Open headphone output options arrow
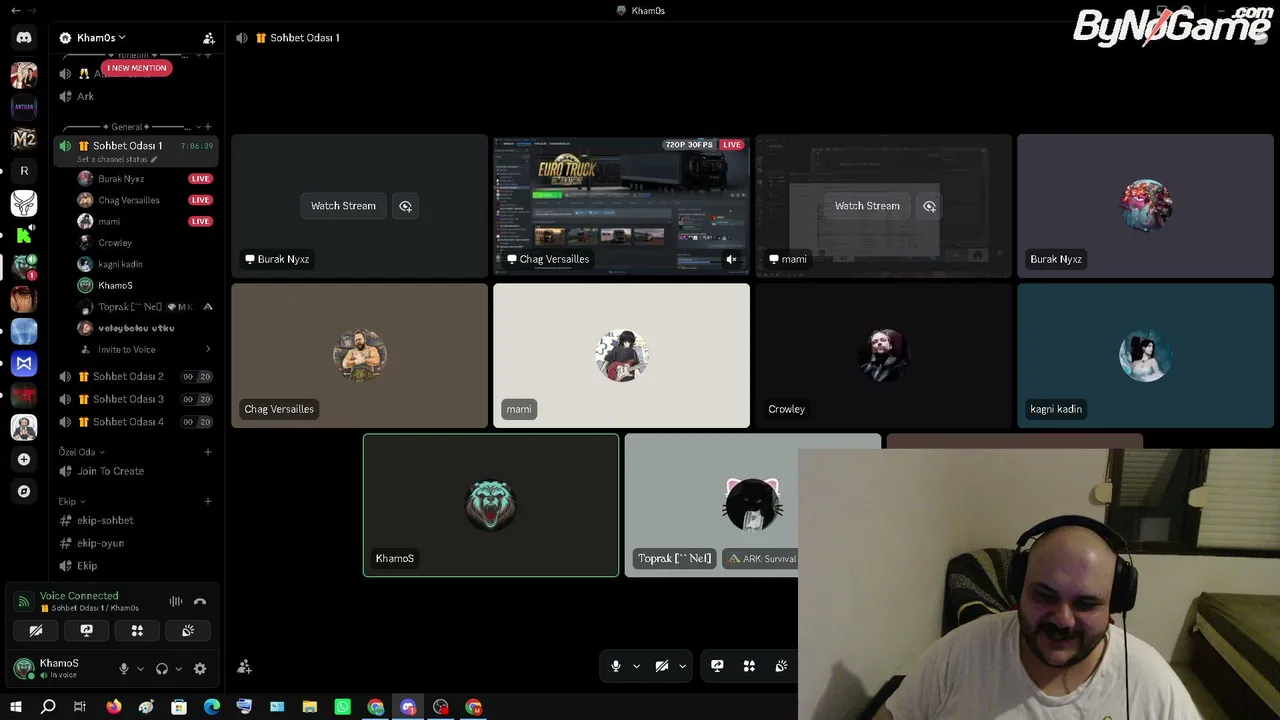The image size is (1280, 720). (x=179, y=669)
